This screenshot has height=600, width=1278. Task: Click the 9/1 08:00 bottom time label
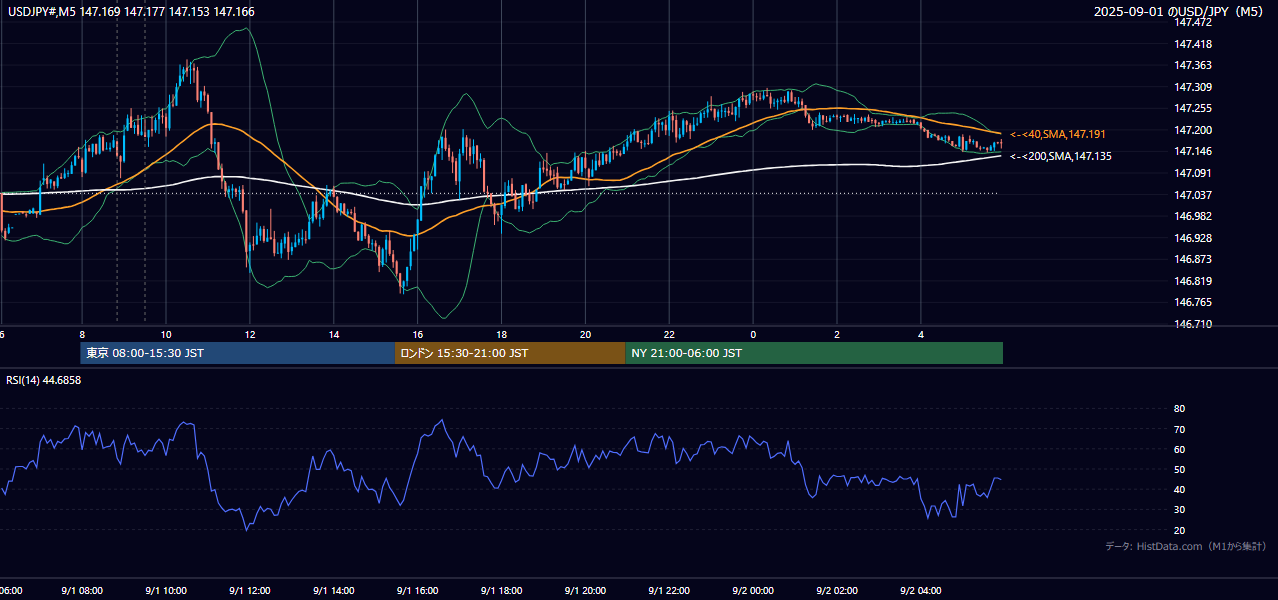click(x=82, y=591)
